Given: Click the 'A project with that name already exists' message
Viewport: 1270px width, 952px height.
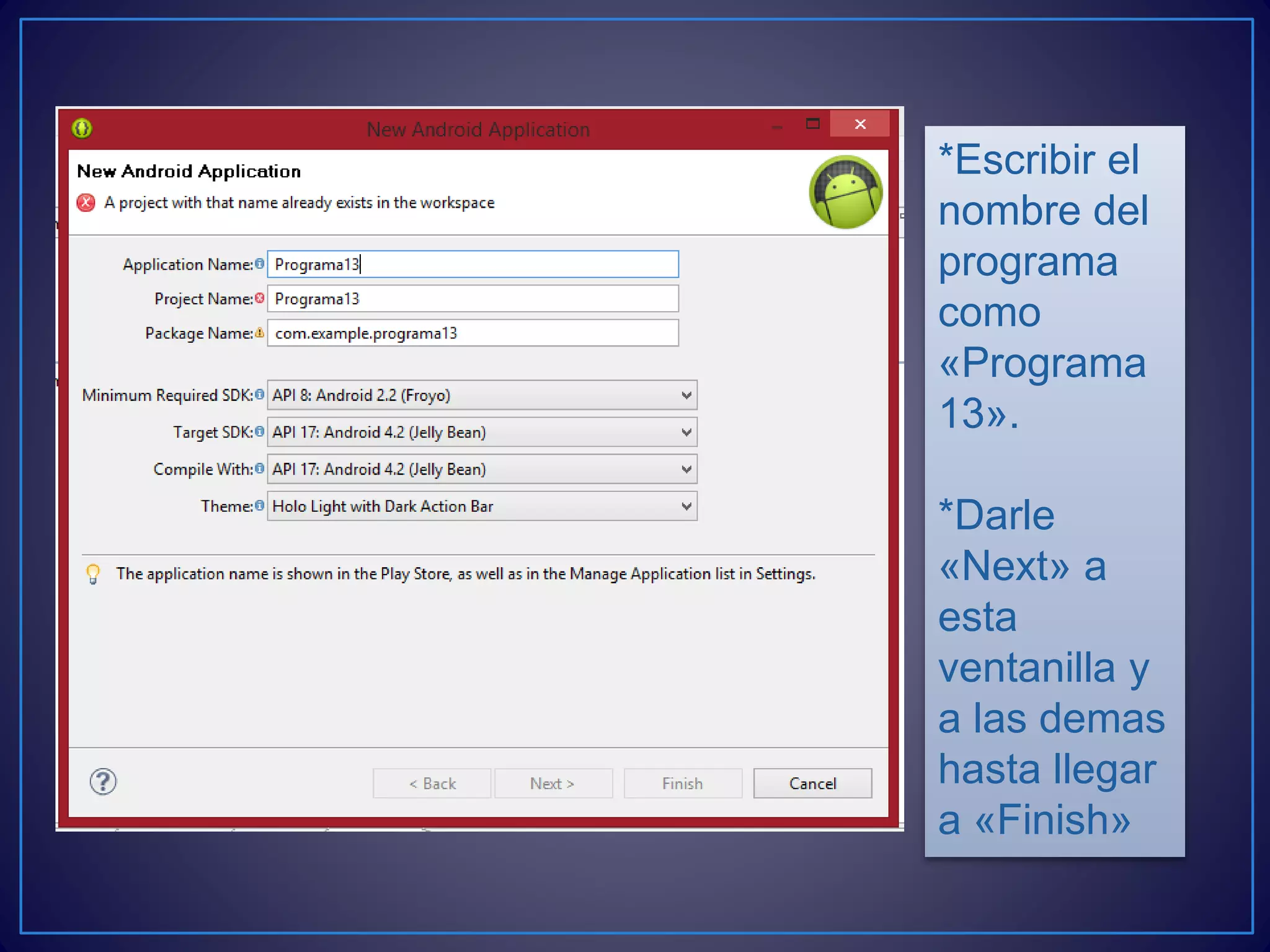Looking at the screenshot, I should (300, 203).
